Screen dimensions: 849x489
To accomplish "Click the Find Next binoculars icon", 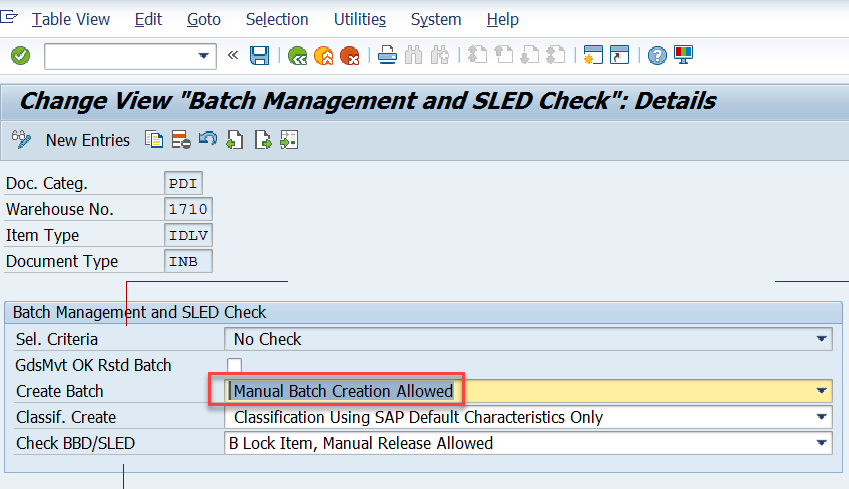I will (440, 56).
